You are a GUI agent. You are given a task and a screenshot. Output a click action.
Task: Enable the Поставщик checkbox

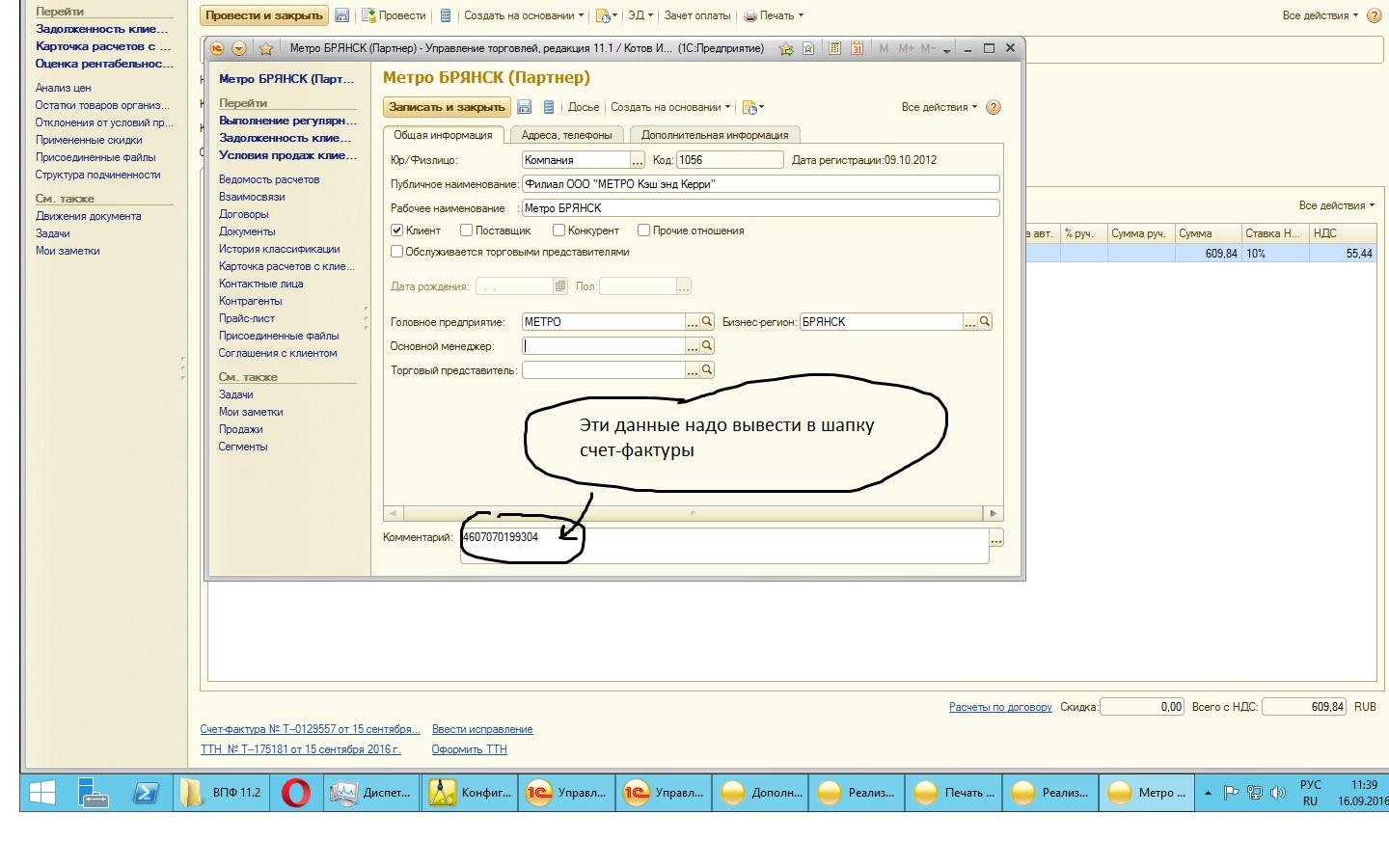467,231
